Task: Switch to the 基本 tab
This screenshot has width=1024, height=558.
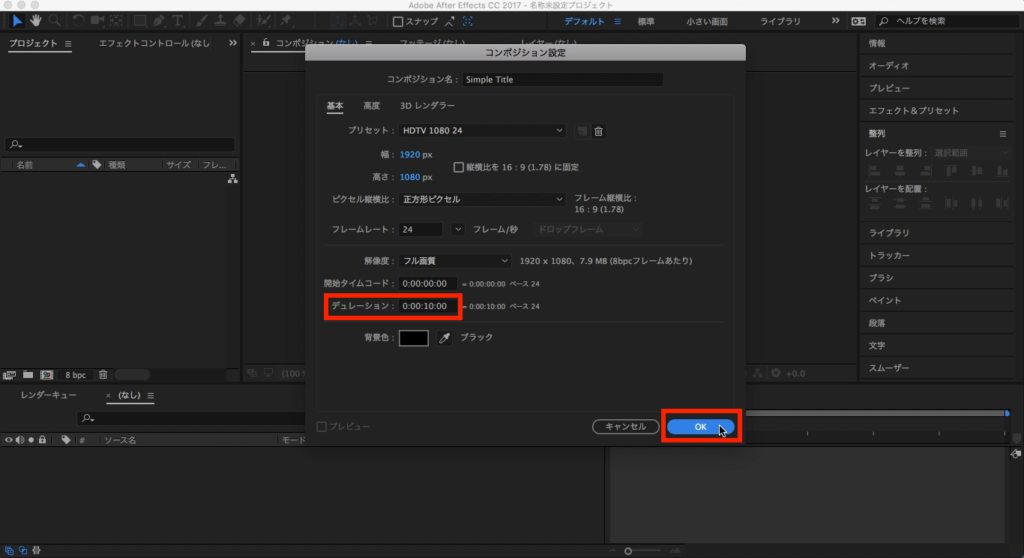Action: click(x=335, y=106)
